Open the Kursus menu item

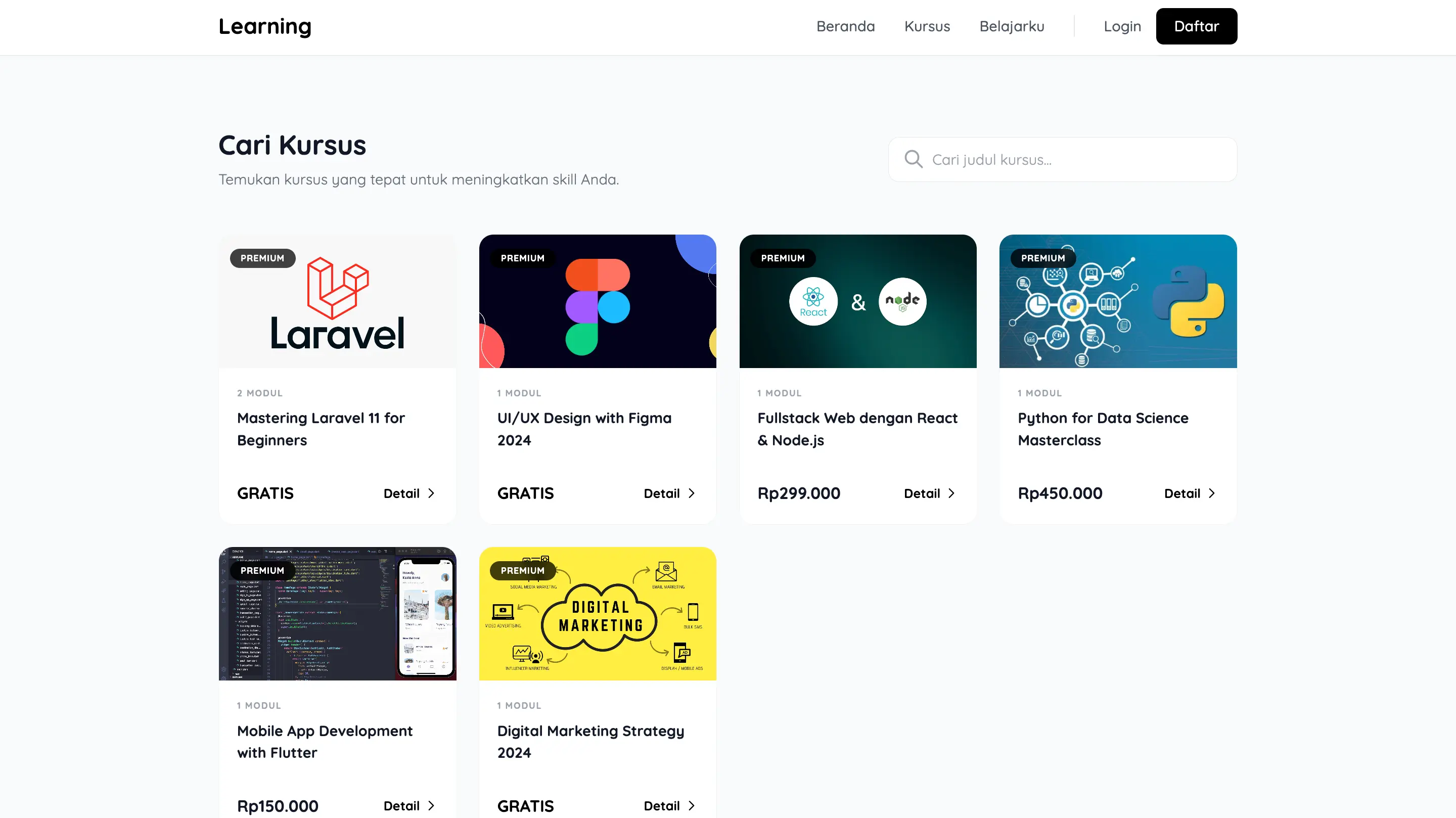click(927, 27)
